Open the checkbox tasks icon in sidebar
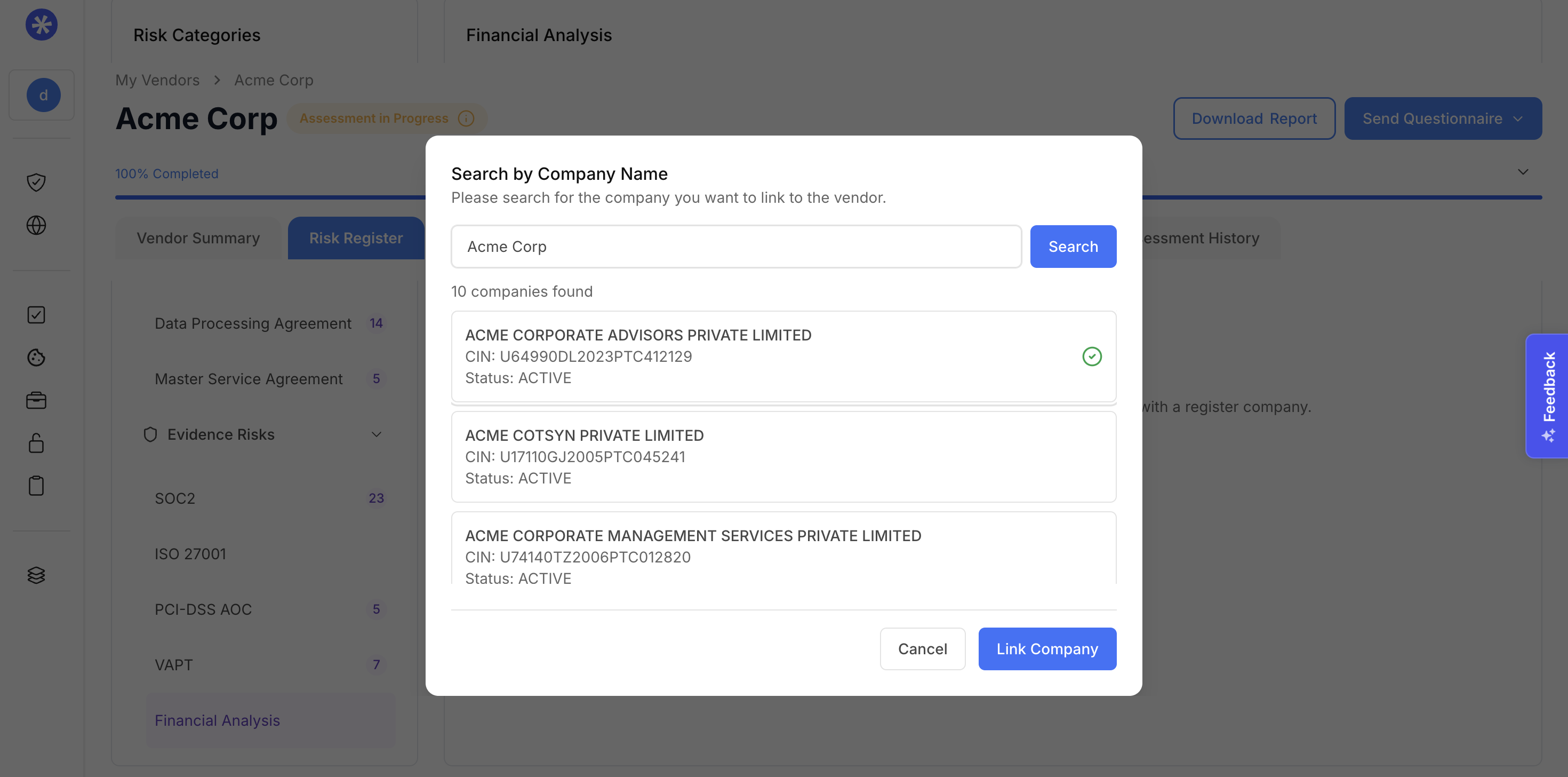 [x=36, y=315]
